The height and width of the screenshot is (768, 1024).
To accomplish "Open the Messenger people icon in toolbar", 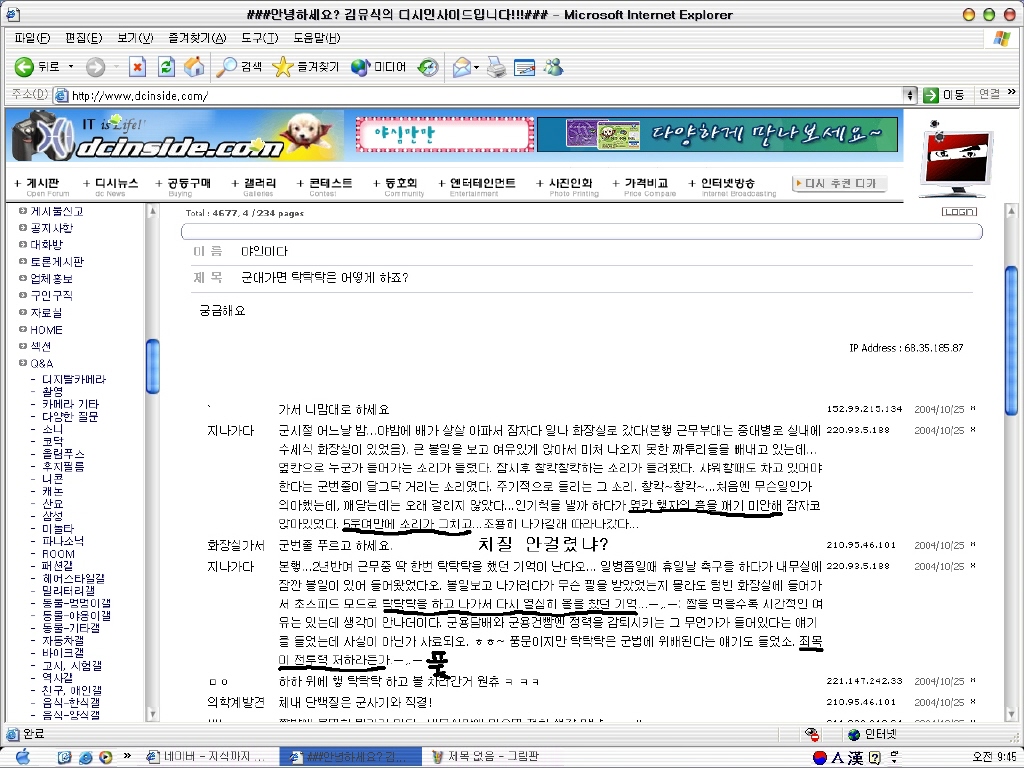I will click(x=553, y=67).
